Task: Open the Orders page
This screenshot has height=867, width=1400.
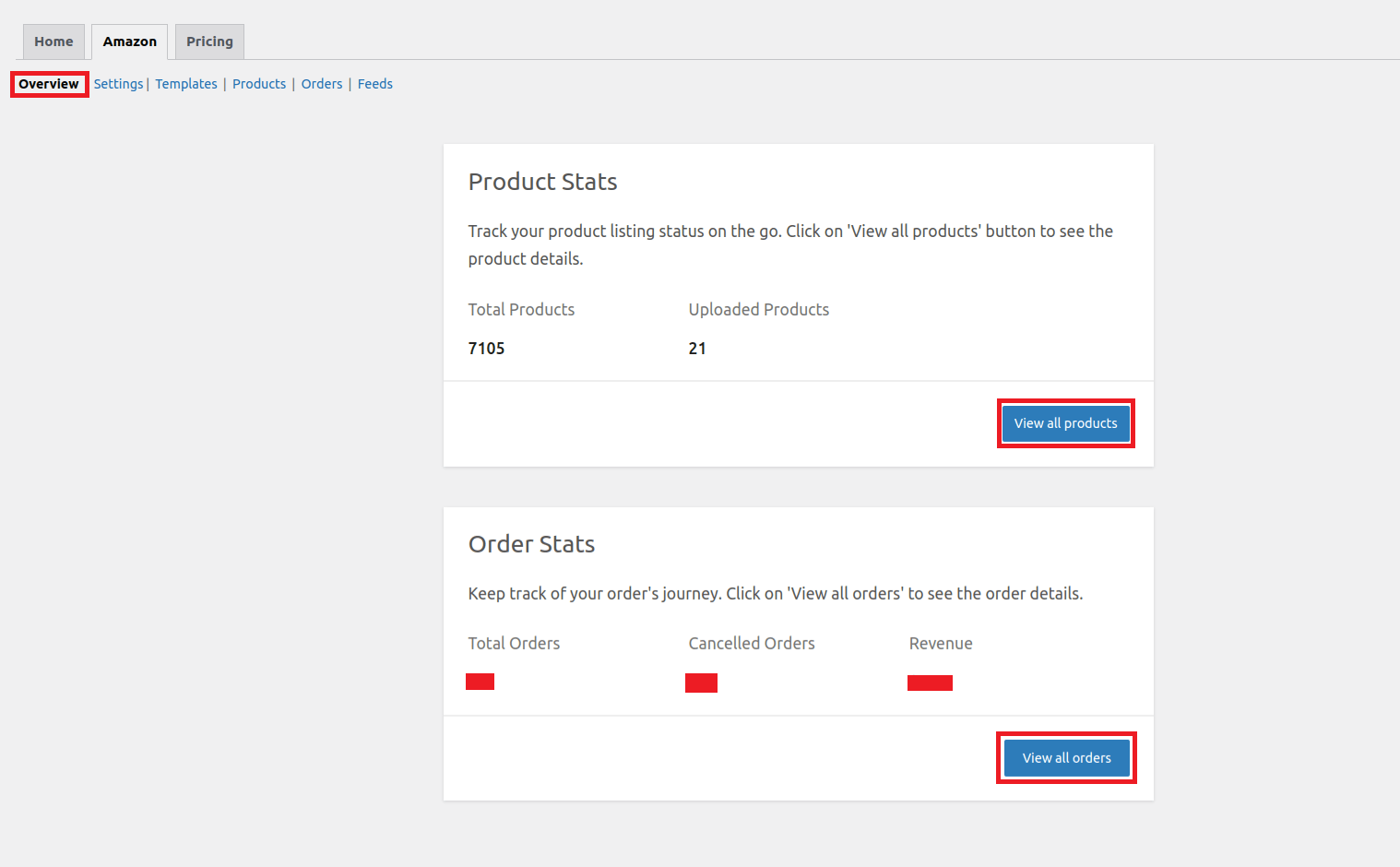Action: tap(321, 84)
